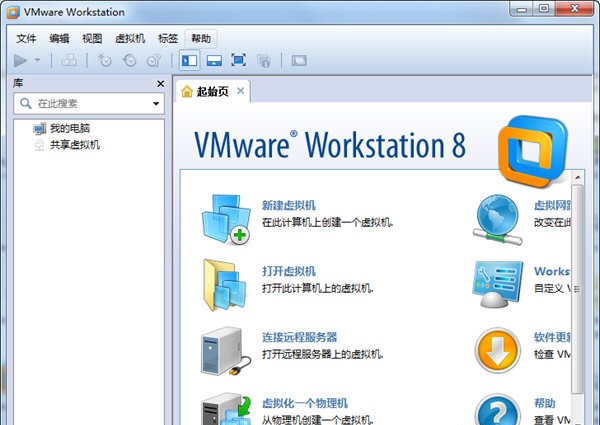Open the 虚拟机 menu
Image resolution: width=600 pixels, height=425 pixels.
click(x=130, y=38)
